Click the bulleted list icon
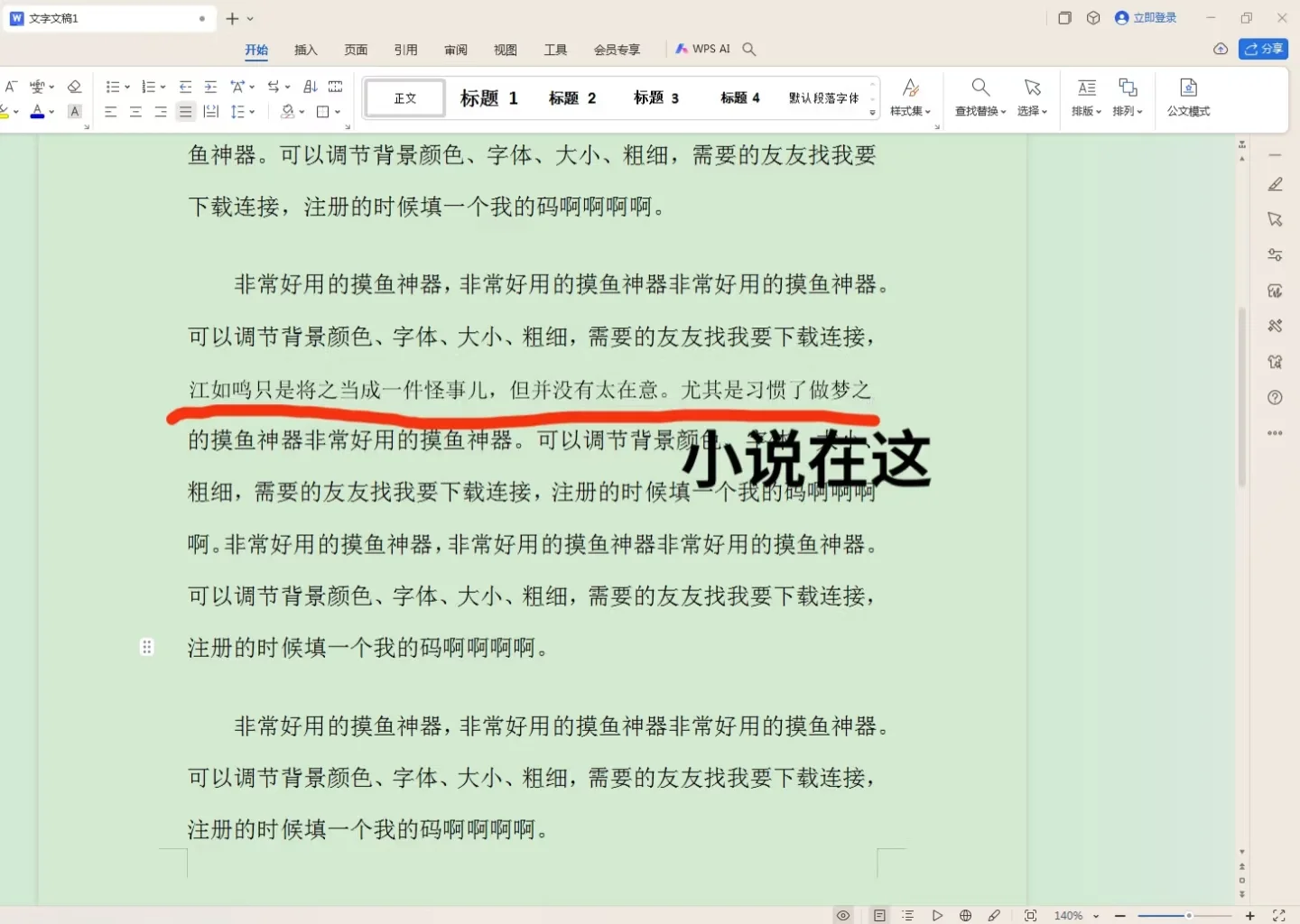 click(x=112, y=87)
